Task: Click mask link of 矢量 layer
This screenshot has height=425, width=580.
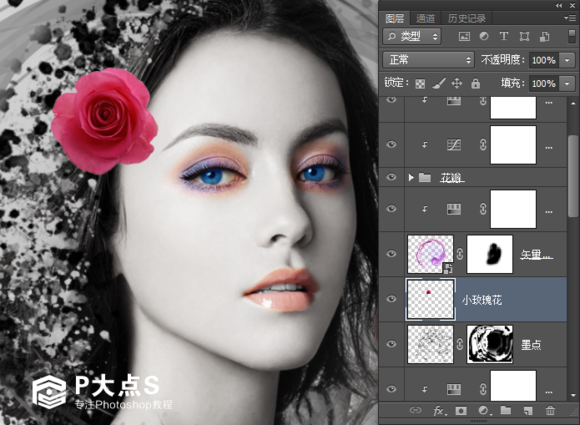Action: pos(460,254)
